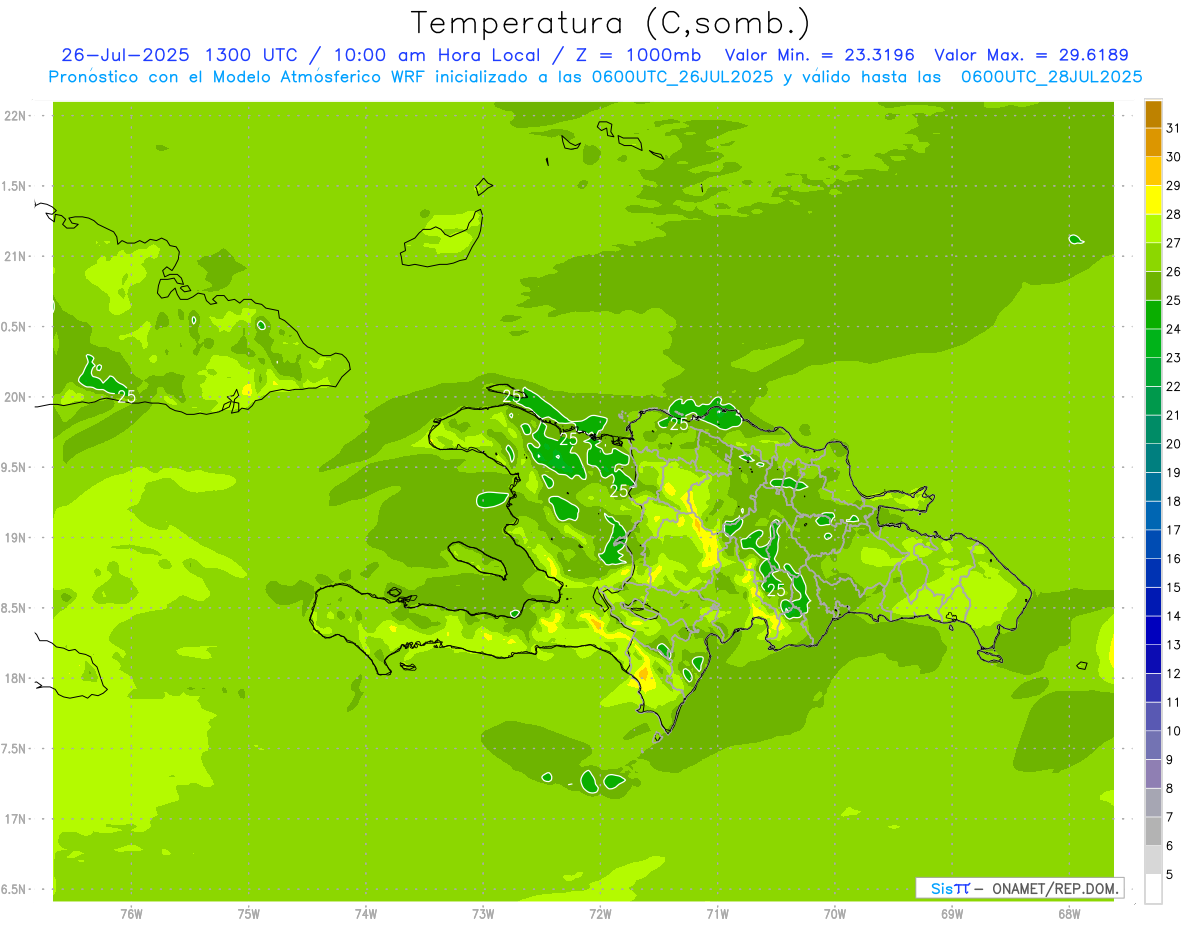The width and height of the screenshot is (1200, 927).
Task: Click the 75W longitude axis label
Action: [249, 914]
